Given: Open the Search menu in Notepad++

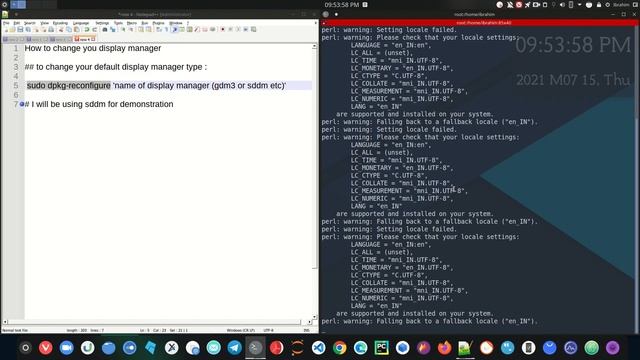Looking at the screenshot, I should pos(29,23).
